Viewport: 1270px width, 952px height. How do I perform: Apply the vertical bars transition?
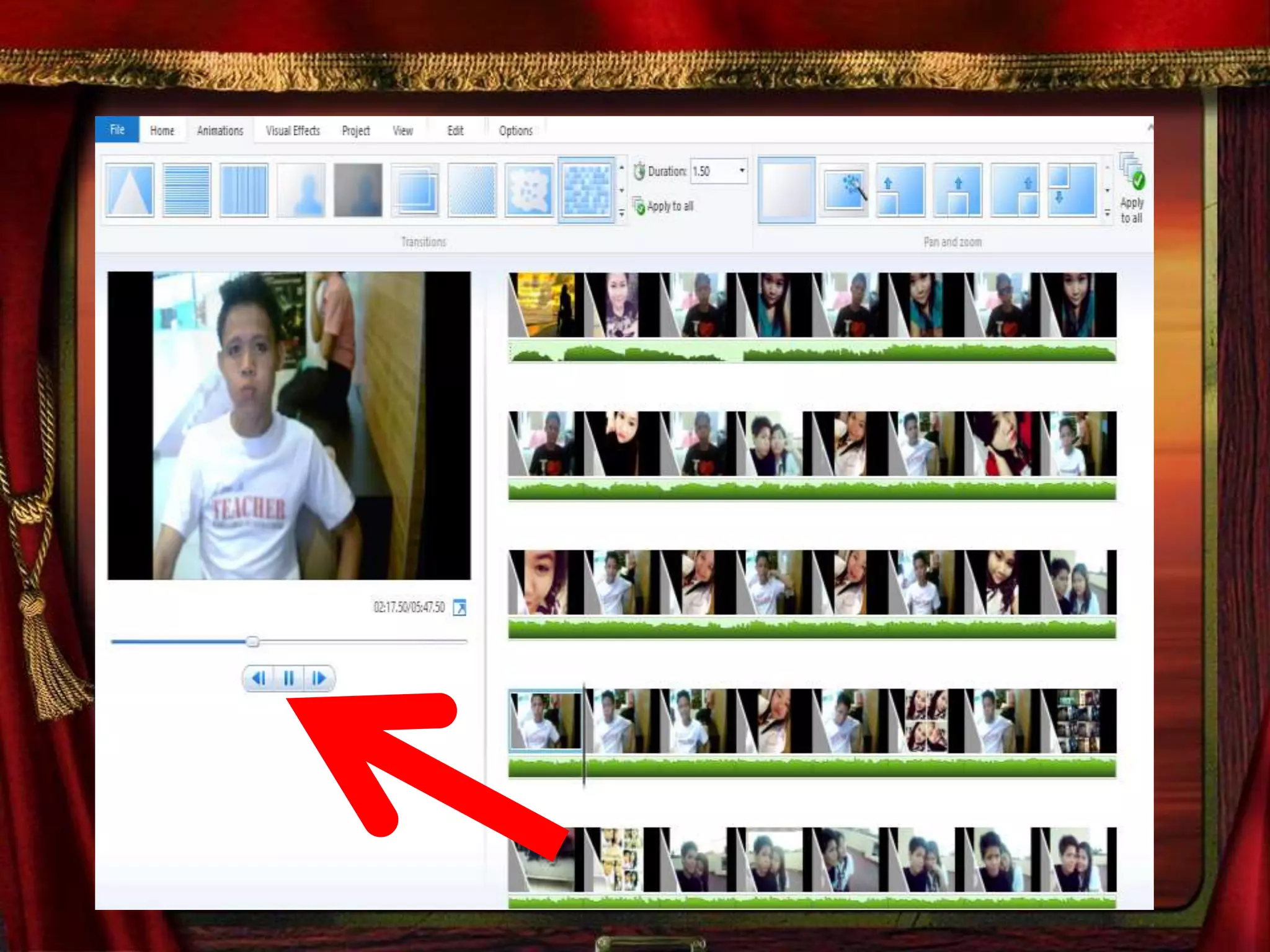point(244,190)
